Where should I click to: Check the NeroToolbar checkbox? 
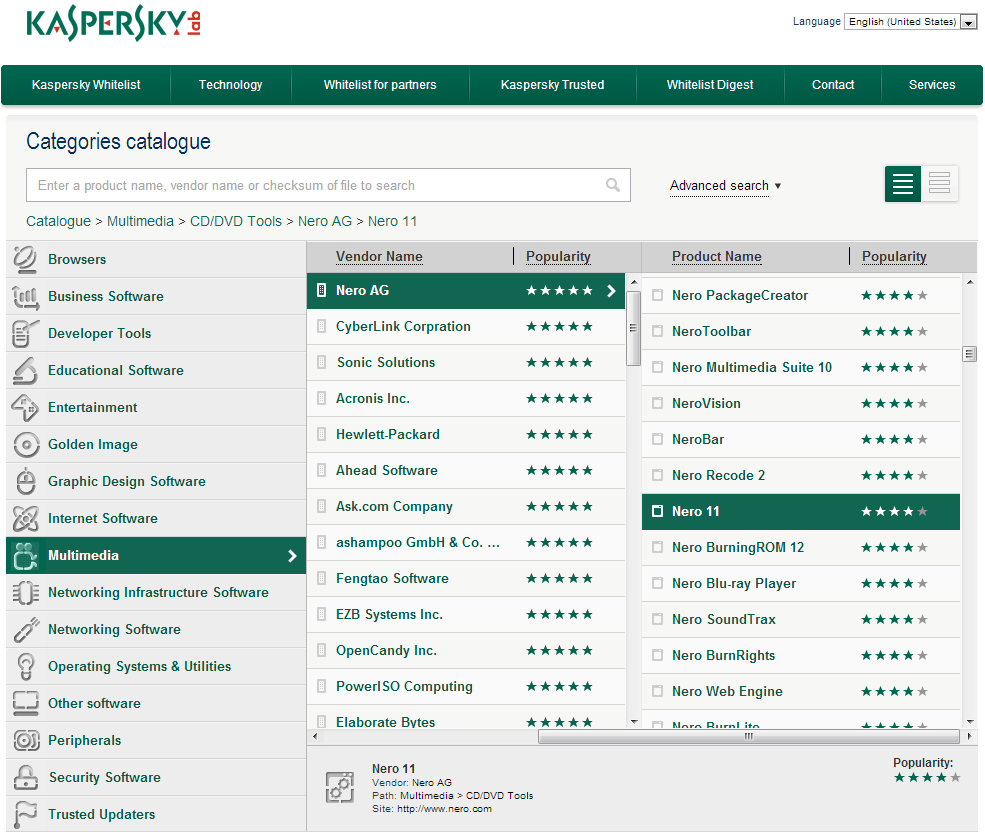tap(658, 331)
